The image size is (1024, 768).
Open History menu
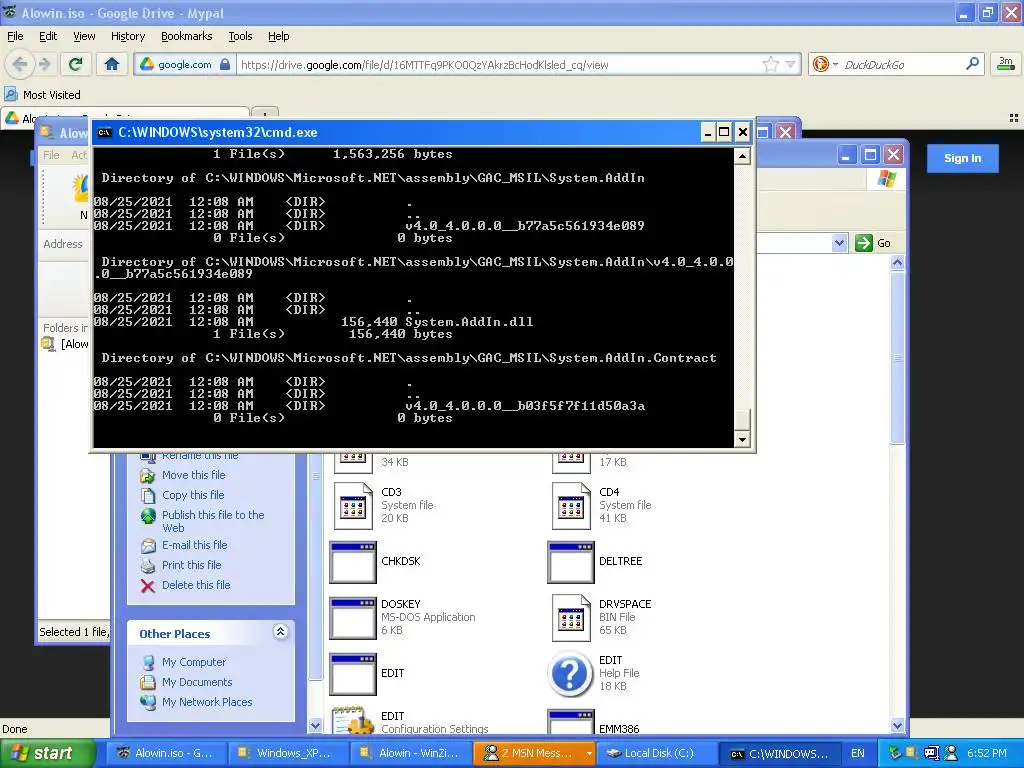coord(128,37)
